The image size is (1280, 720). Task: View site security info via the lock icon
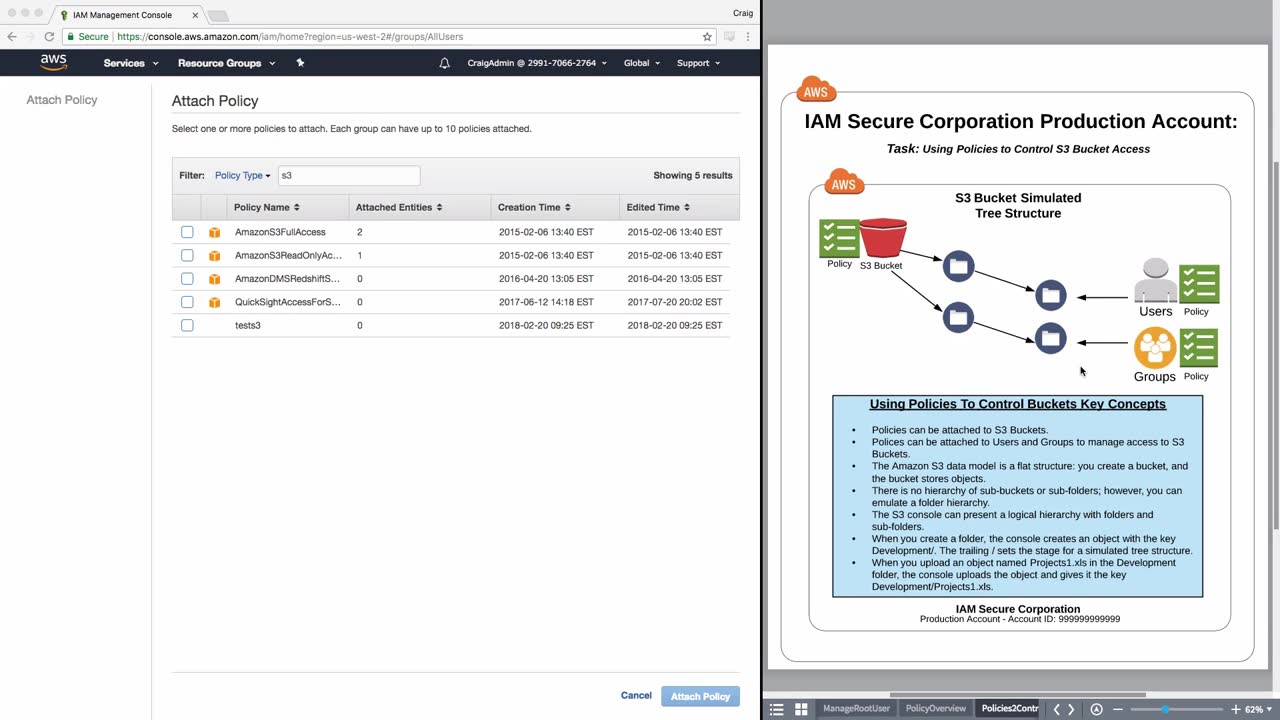(x=71, y=37)
